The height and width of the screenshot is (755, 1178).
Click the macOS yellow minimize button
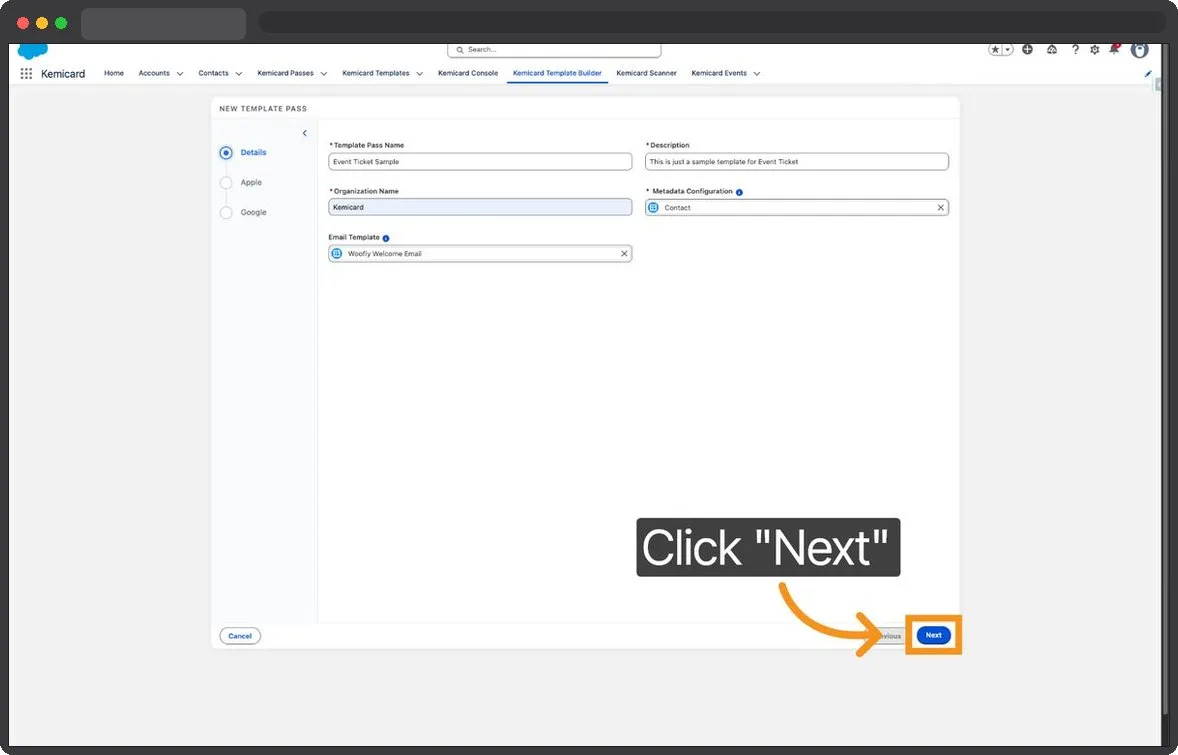click(x=42, y=23)
